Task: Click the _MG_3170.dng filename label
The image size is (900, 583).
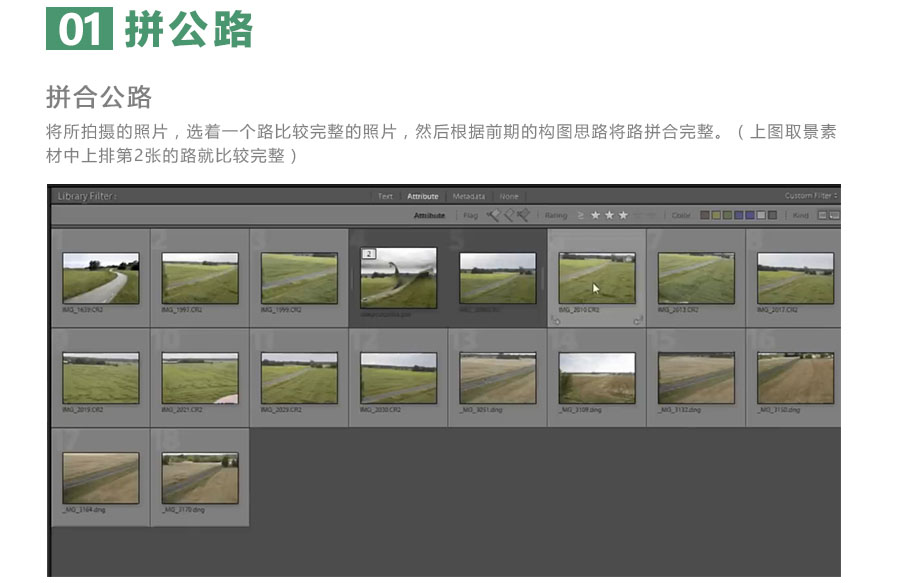Action: coord(183,510)
